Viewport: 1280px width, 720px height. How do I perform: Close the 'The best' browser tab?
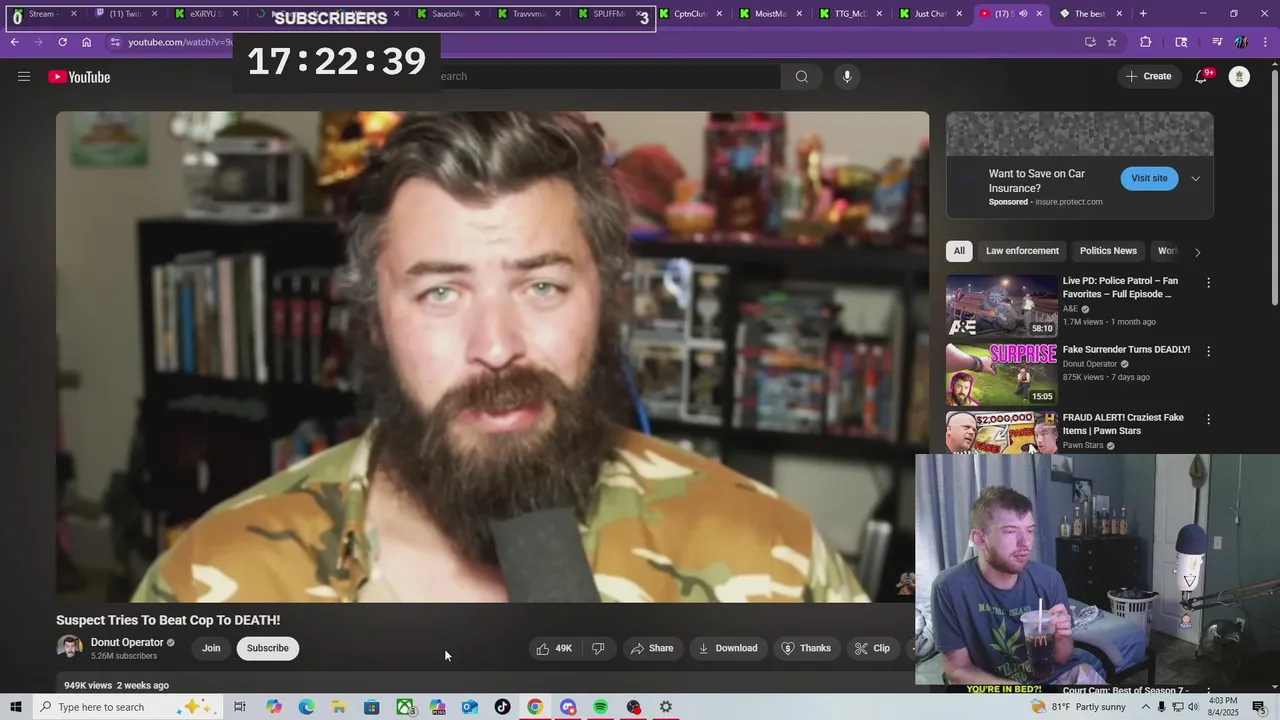(x=1119, y=14)
